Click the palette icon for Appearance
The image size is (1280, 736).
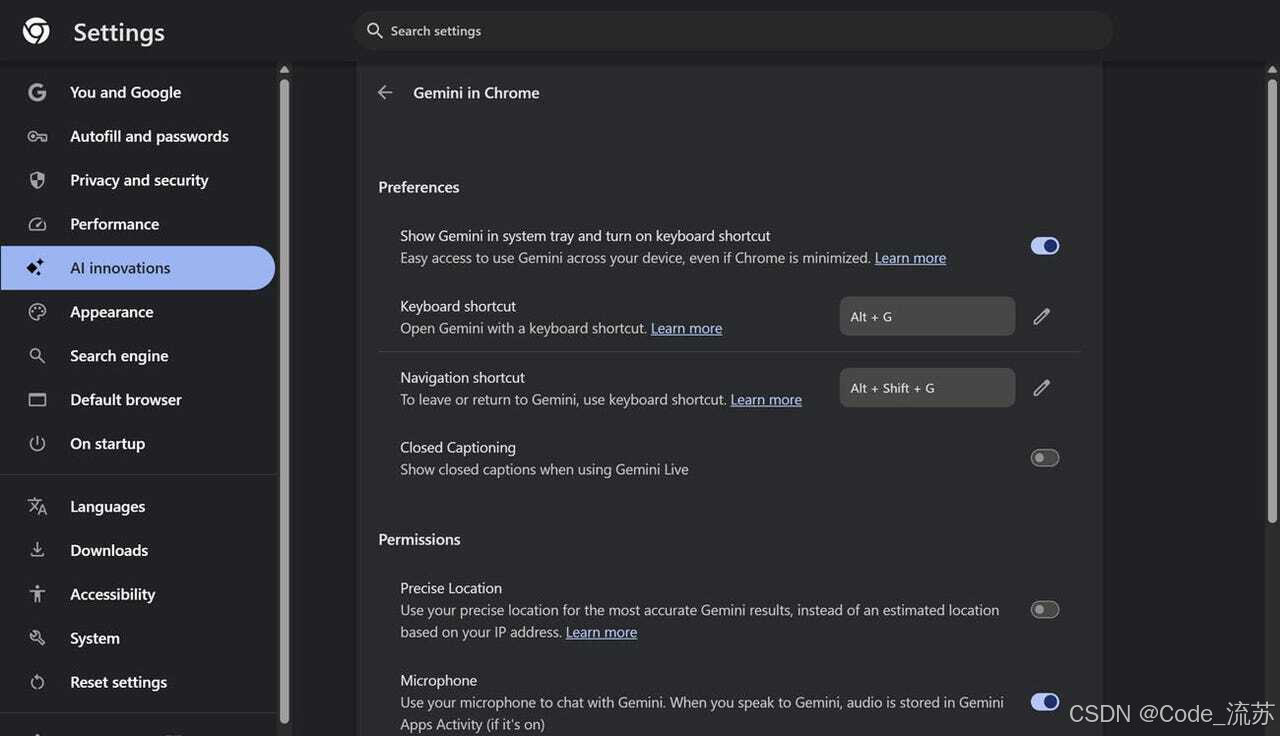[x=37, y=312]
